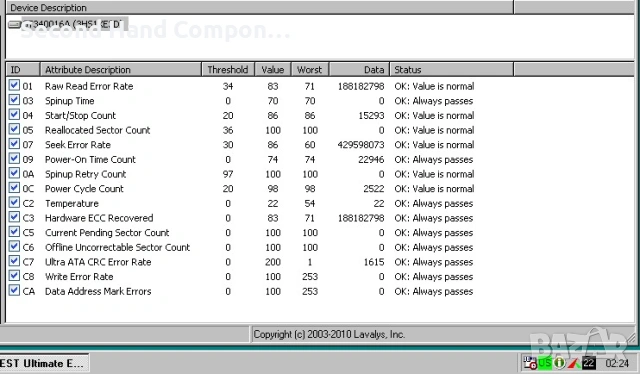Select the Offline Uncorrectable Sector Count text
640x374 pixels.
pos(118,248)
